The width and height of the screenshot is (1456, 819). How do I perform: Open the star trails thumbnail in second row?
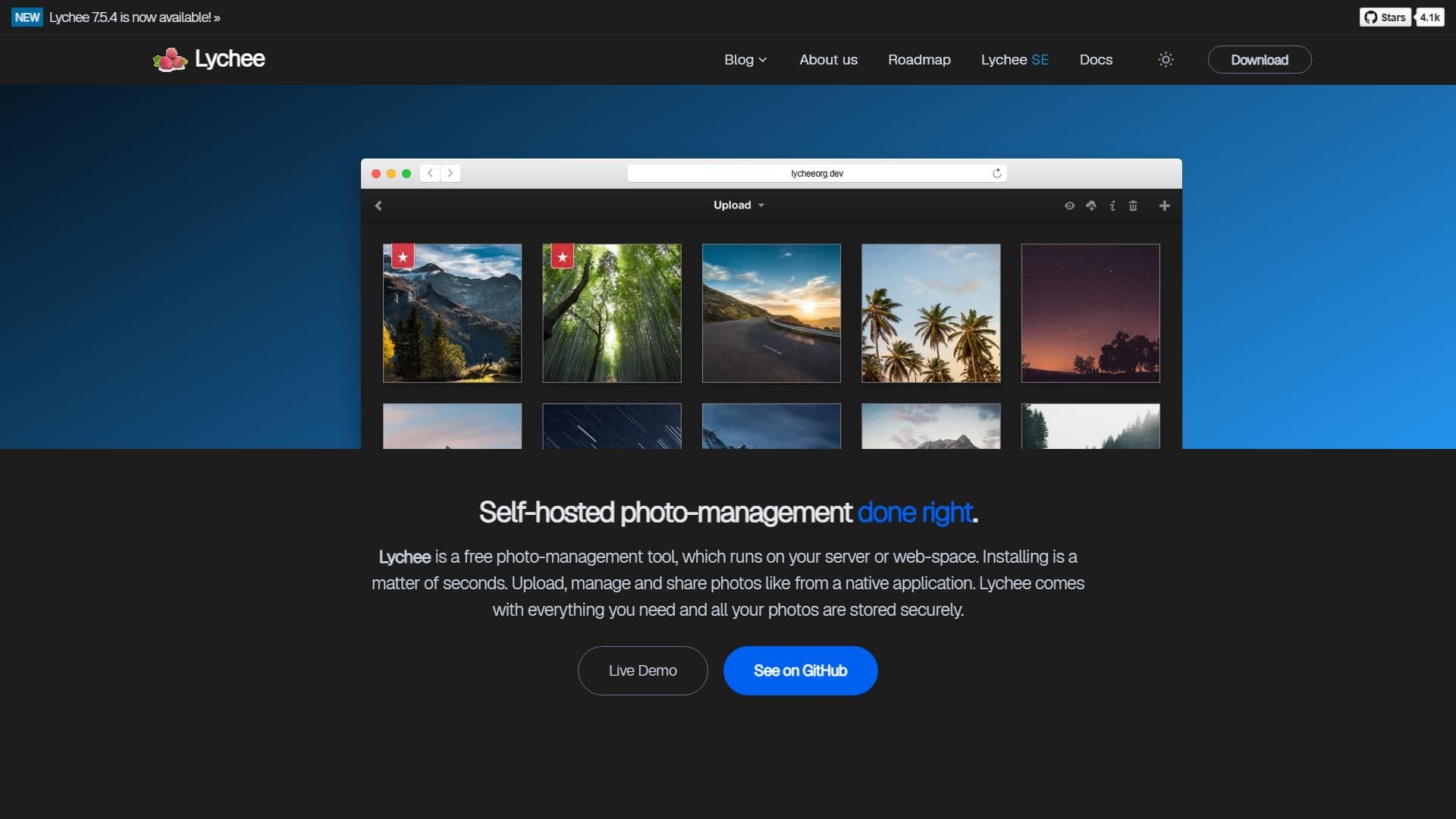(x=612, y=426)
